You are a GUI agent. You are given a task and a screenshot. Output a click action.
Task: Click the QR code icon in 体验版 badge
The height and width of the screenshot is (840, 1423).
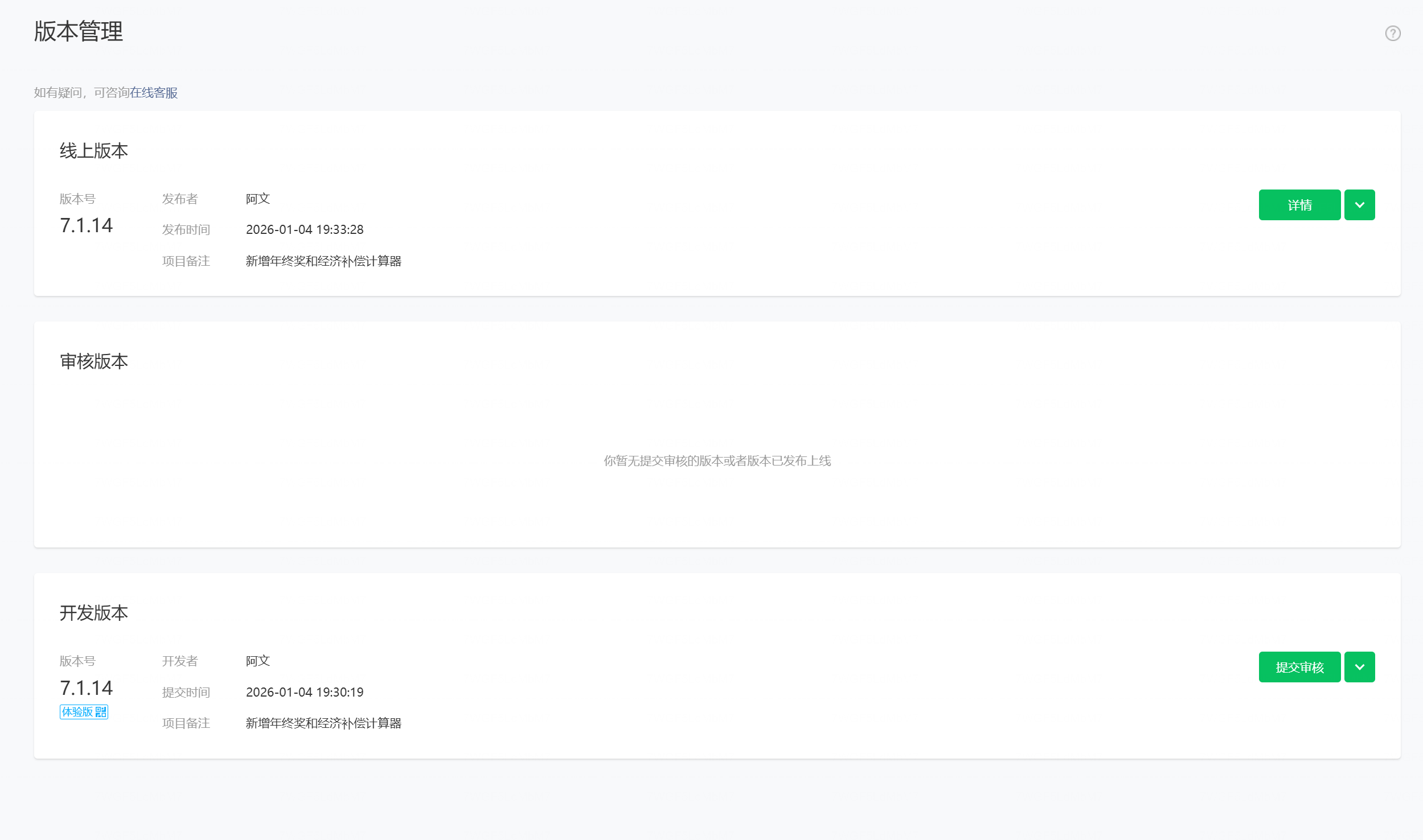[101, 712]
